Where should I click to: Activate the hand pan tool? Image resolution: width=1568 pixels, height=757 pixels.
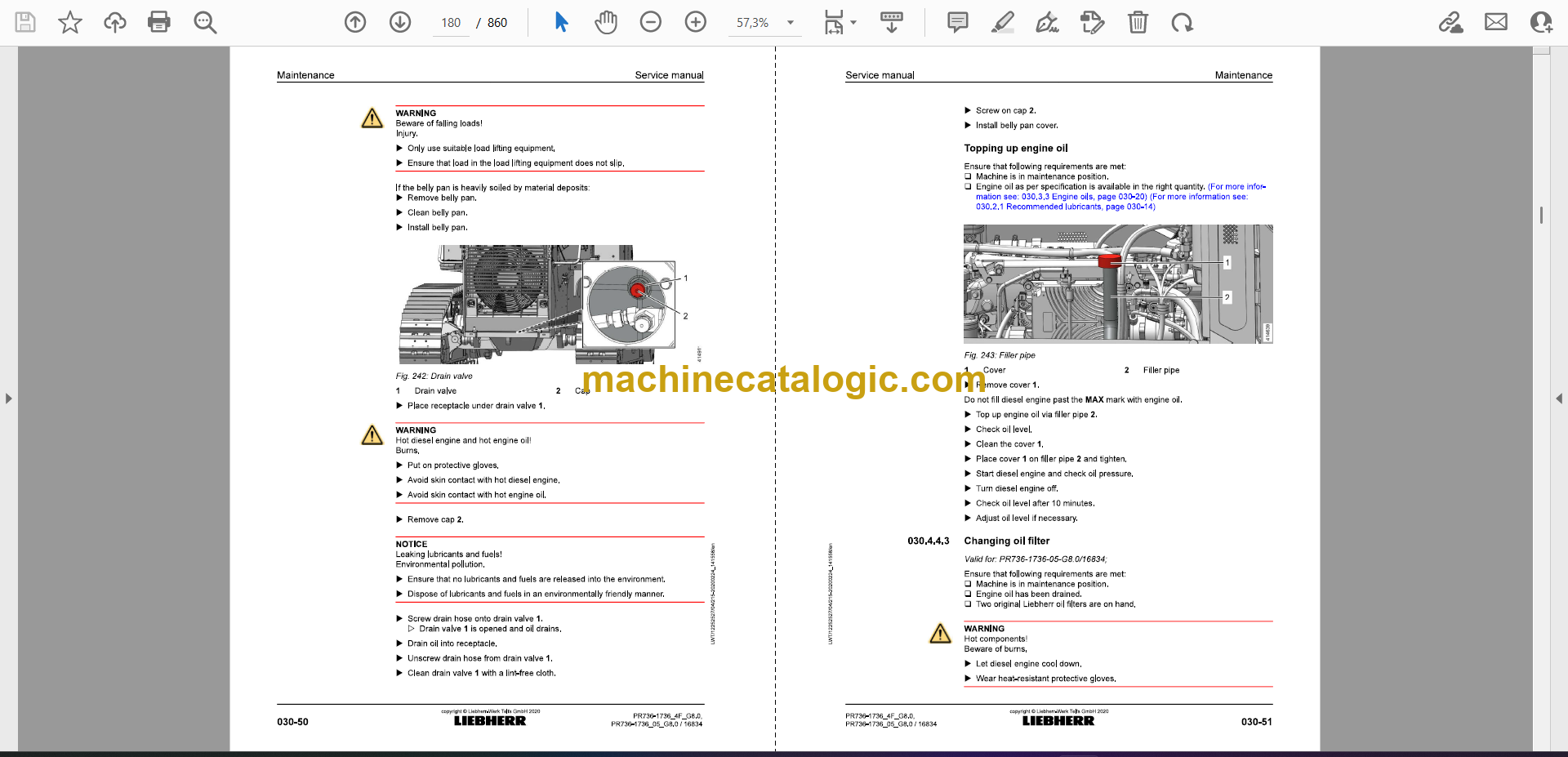pyautogui.click(x=606, y=22)
